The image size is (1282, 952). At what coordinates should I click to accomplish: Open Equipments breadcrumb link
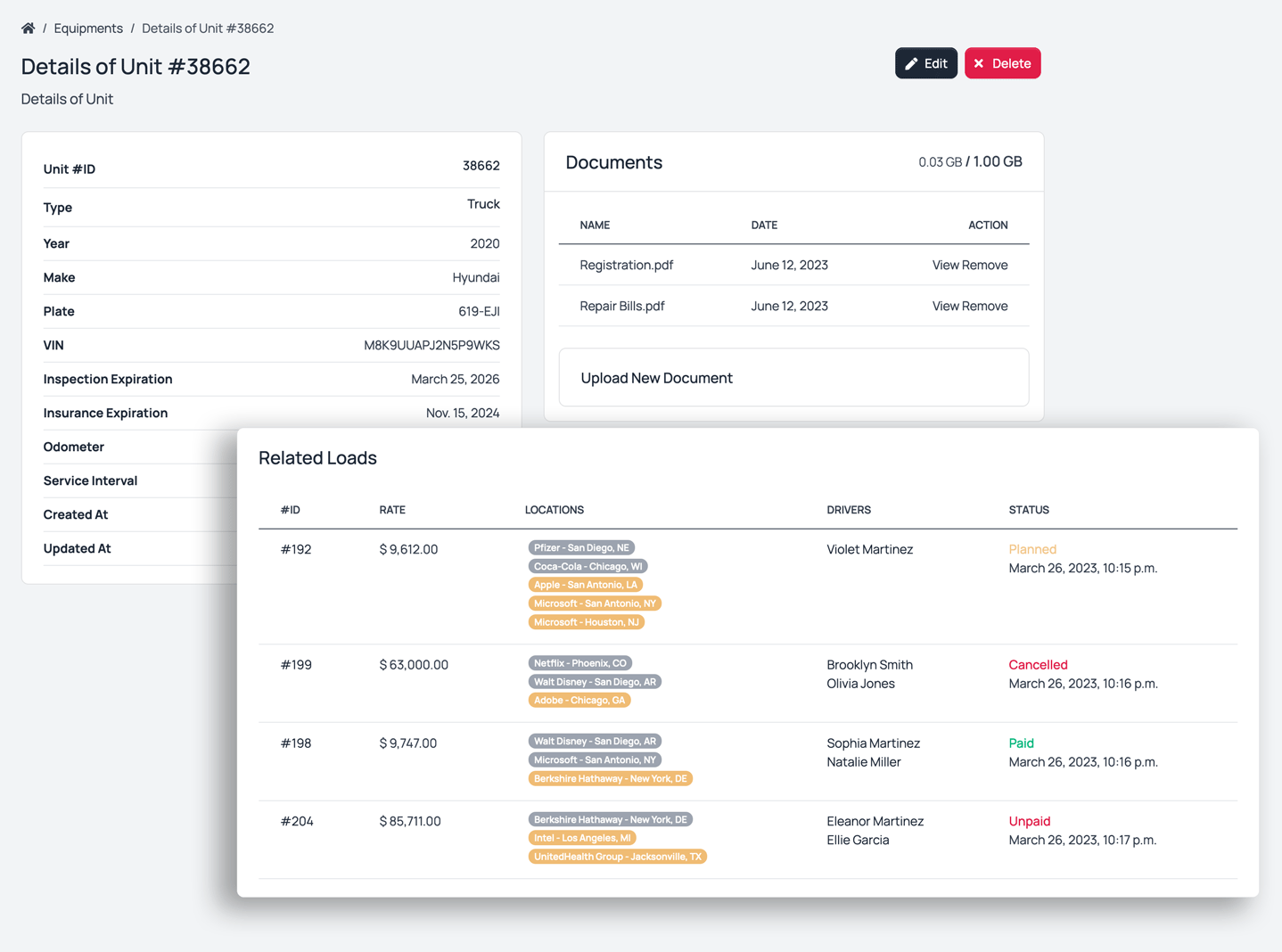[88, 29]
